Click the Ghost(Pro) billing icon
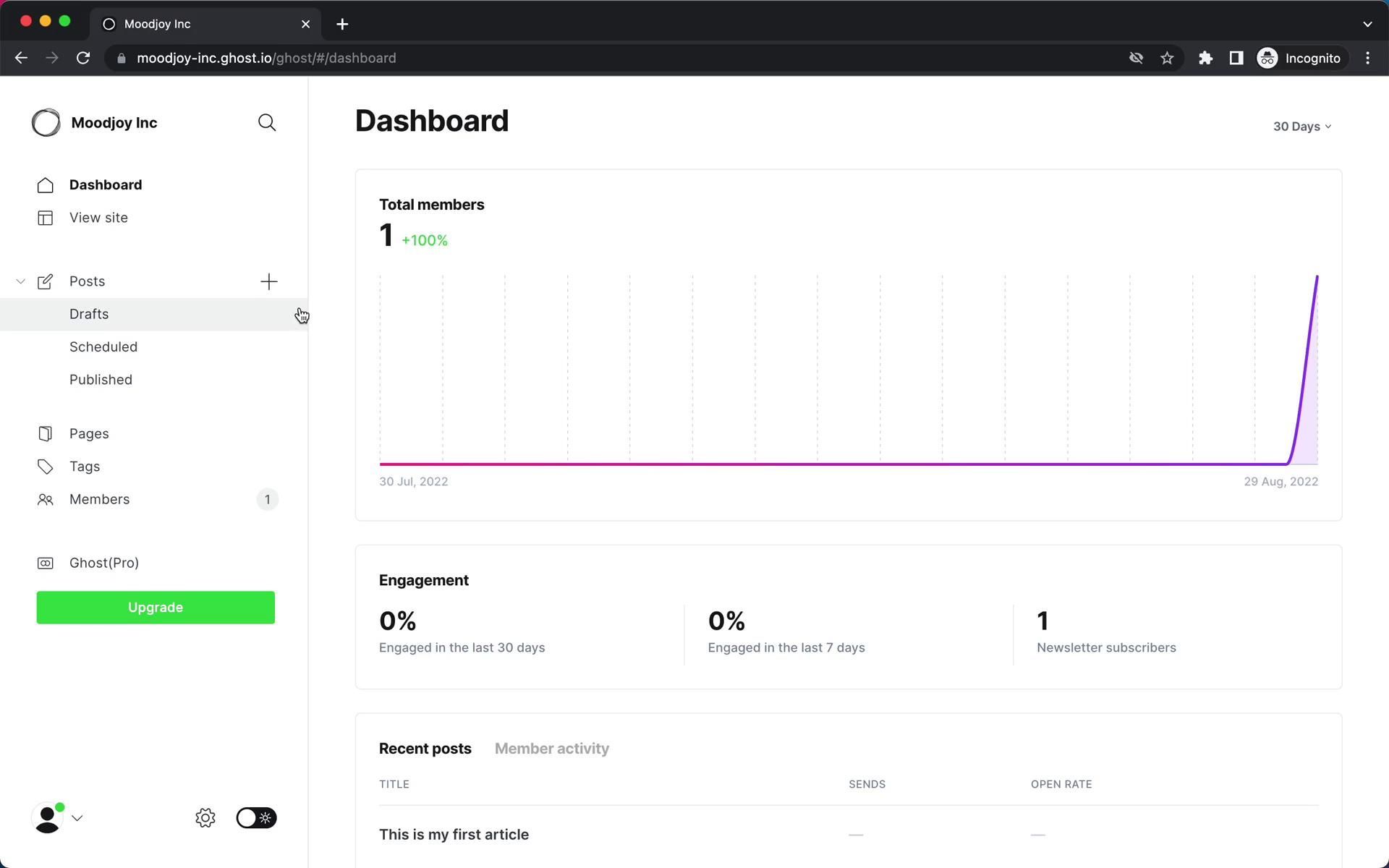The height and width of the screenshot is (868, 1389). (x=45, y=563)
